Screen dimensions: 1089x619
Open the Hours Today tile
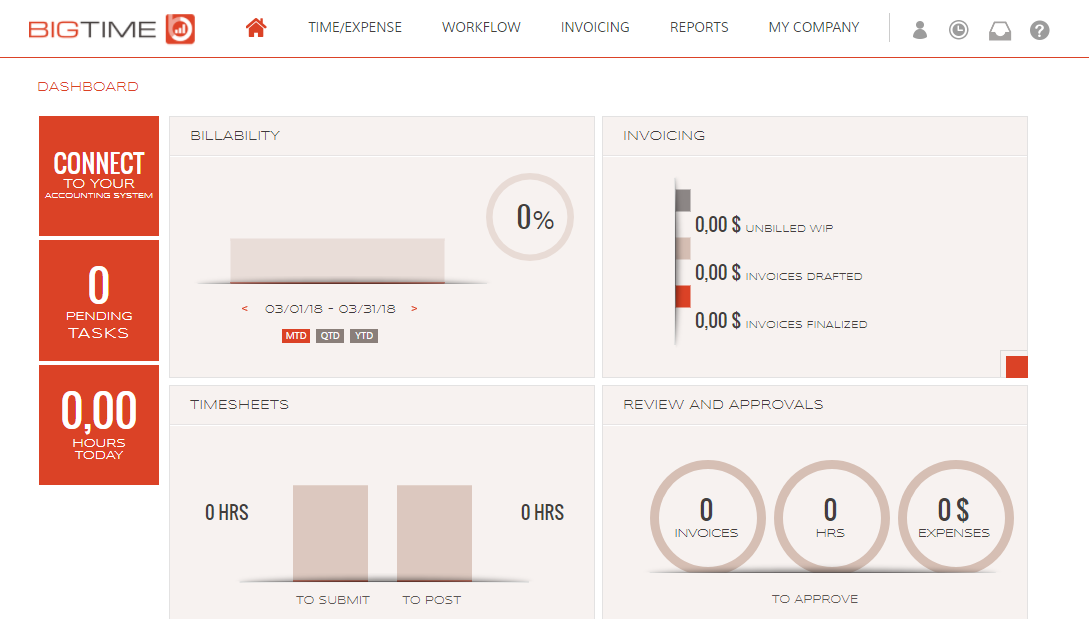click(99, 424)
